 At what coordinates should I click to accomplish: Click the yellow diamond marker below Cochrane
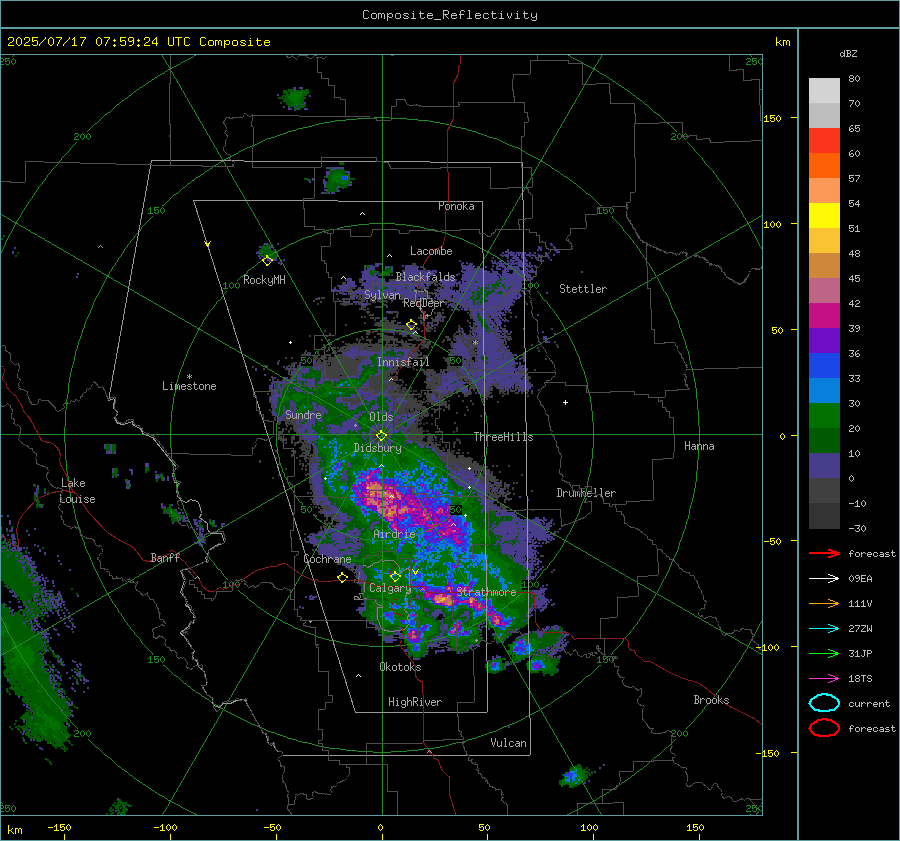click(x=343, y=578)
